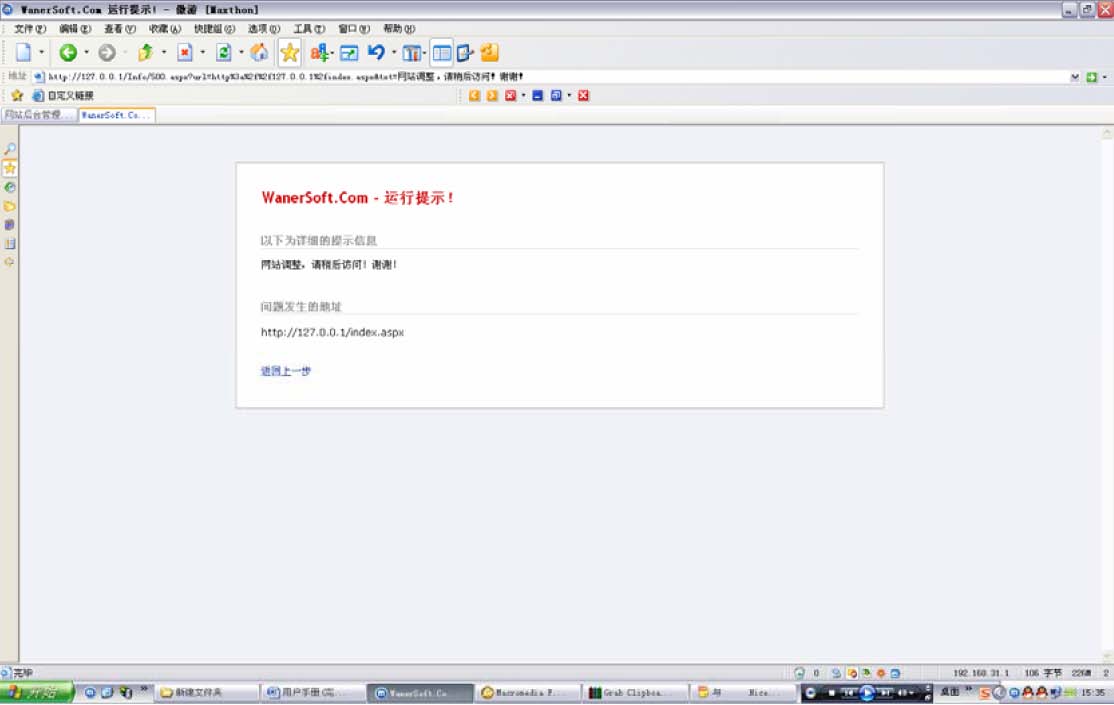
Task: Follow the 返回上一步 link
Action: (286, 371)
